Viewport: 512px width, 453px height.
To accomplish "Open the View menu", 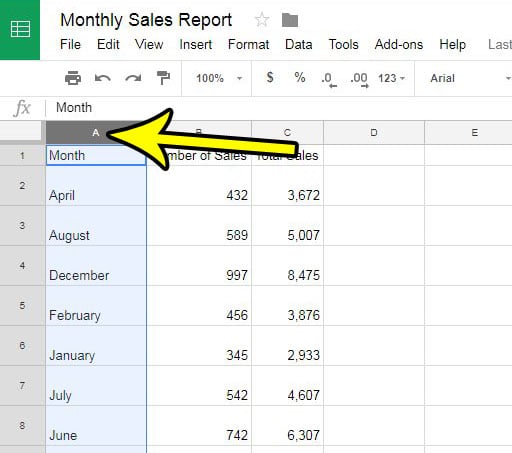I will coord(149,44).
